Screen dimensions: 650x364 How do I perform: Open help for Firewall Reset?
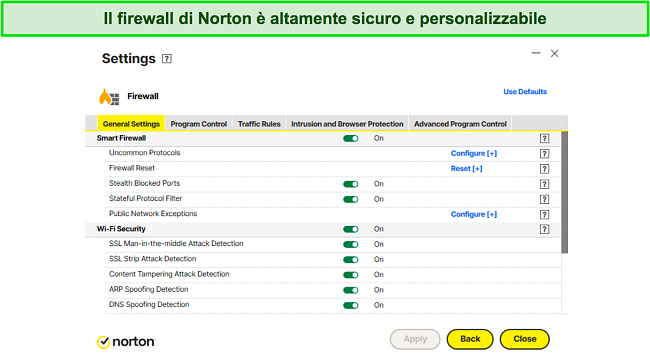(x=544, y=169)
